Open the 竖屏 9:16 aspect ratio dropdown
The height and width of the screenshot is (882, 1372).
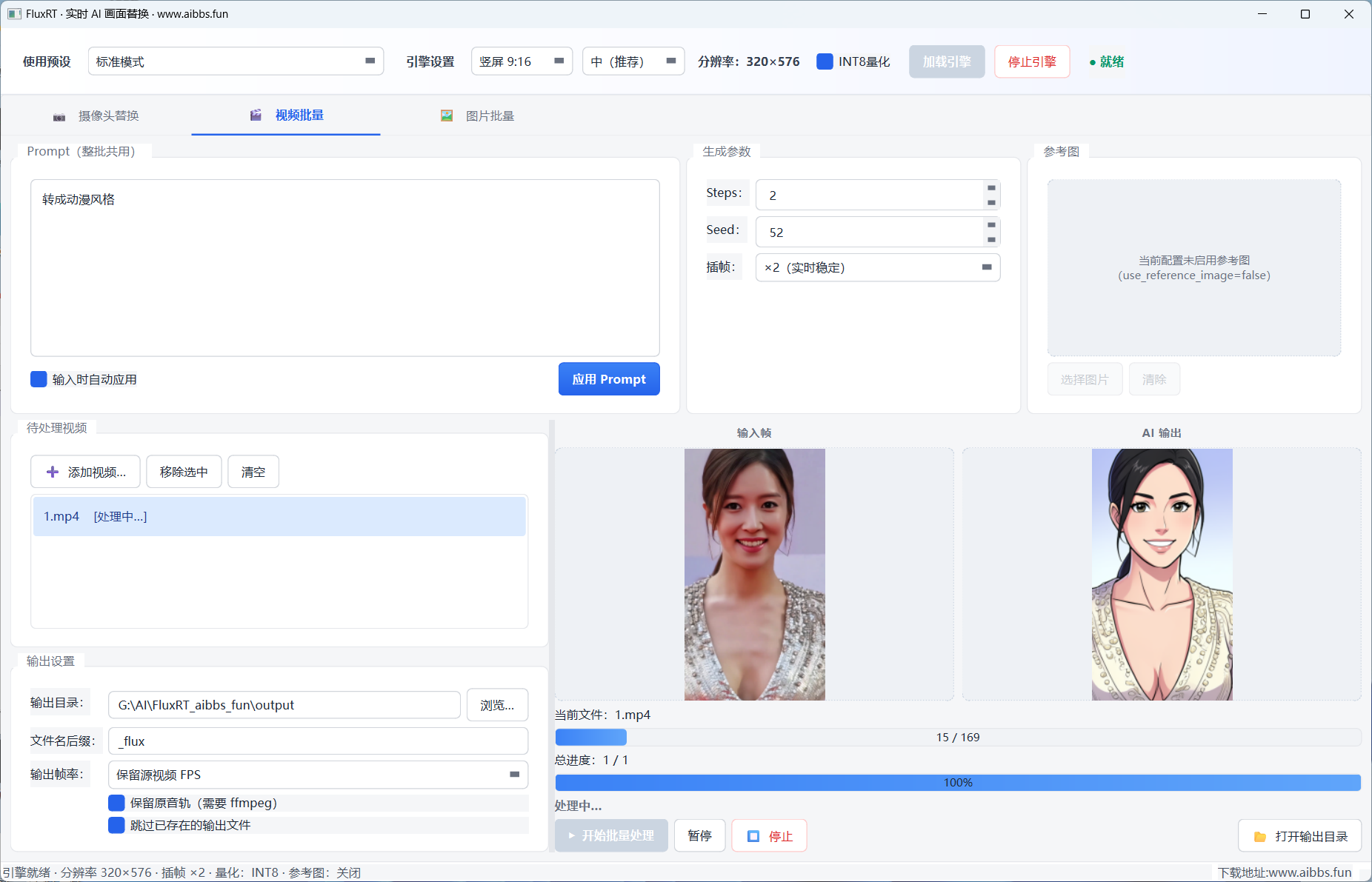pos(522,61)
